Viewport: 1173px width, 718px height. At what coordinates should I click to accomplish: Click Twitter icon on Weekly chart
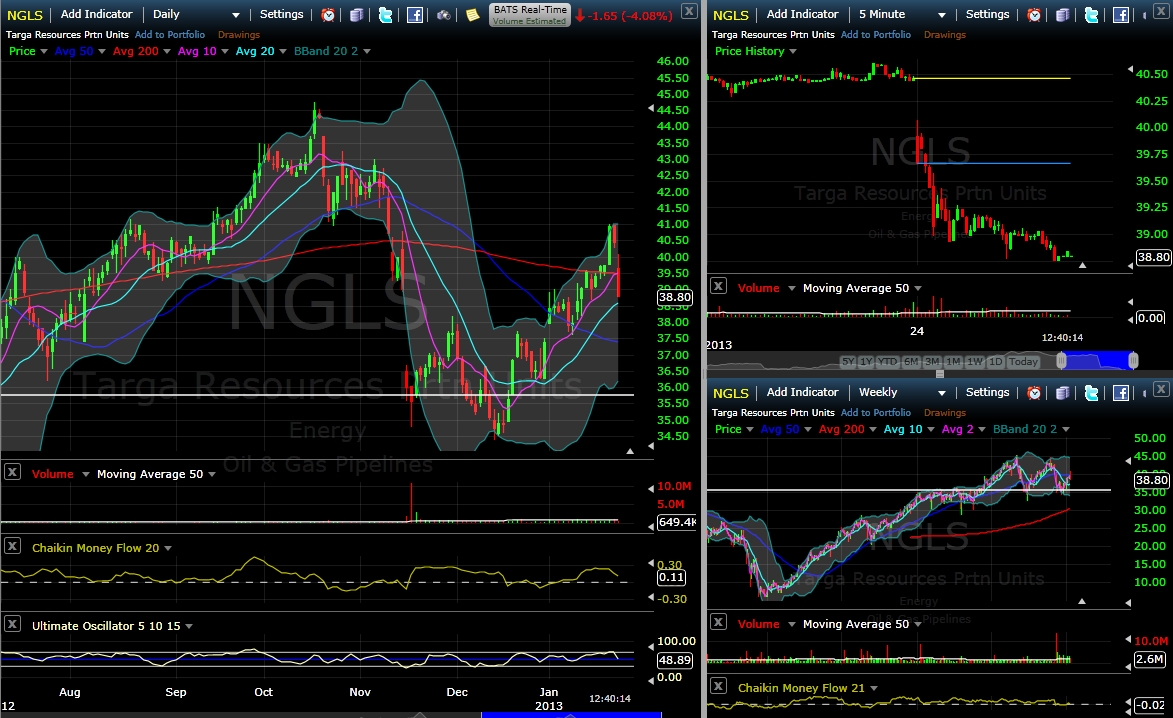pyautogui.click(x=1091, y=393)
